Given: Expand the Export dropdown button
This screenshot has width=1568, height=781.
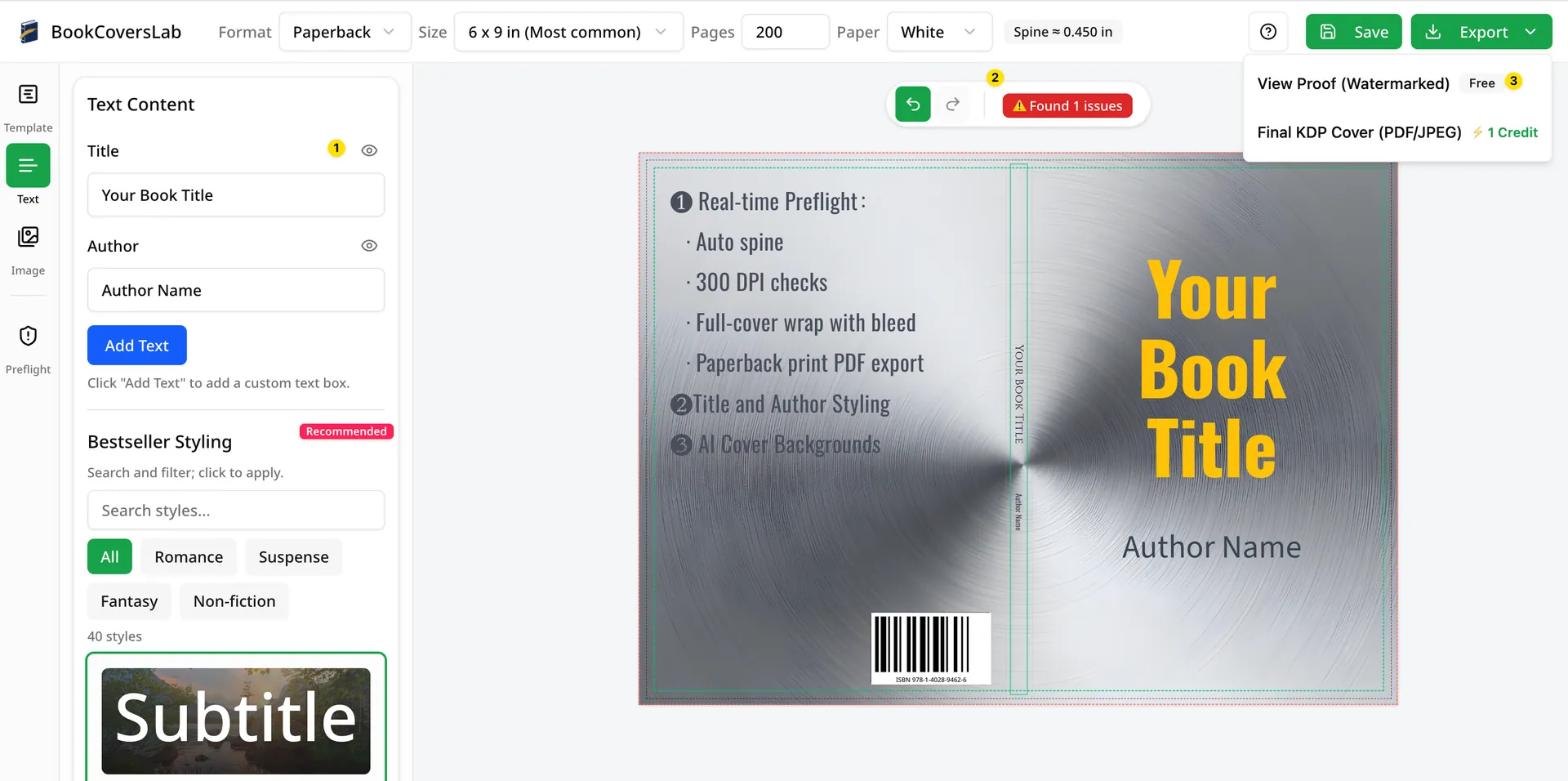Looking at the screenshot, I should tap(1481, 32).
